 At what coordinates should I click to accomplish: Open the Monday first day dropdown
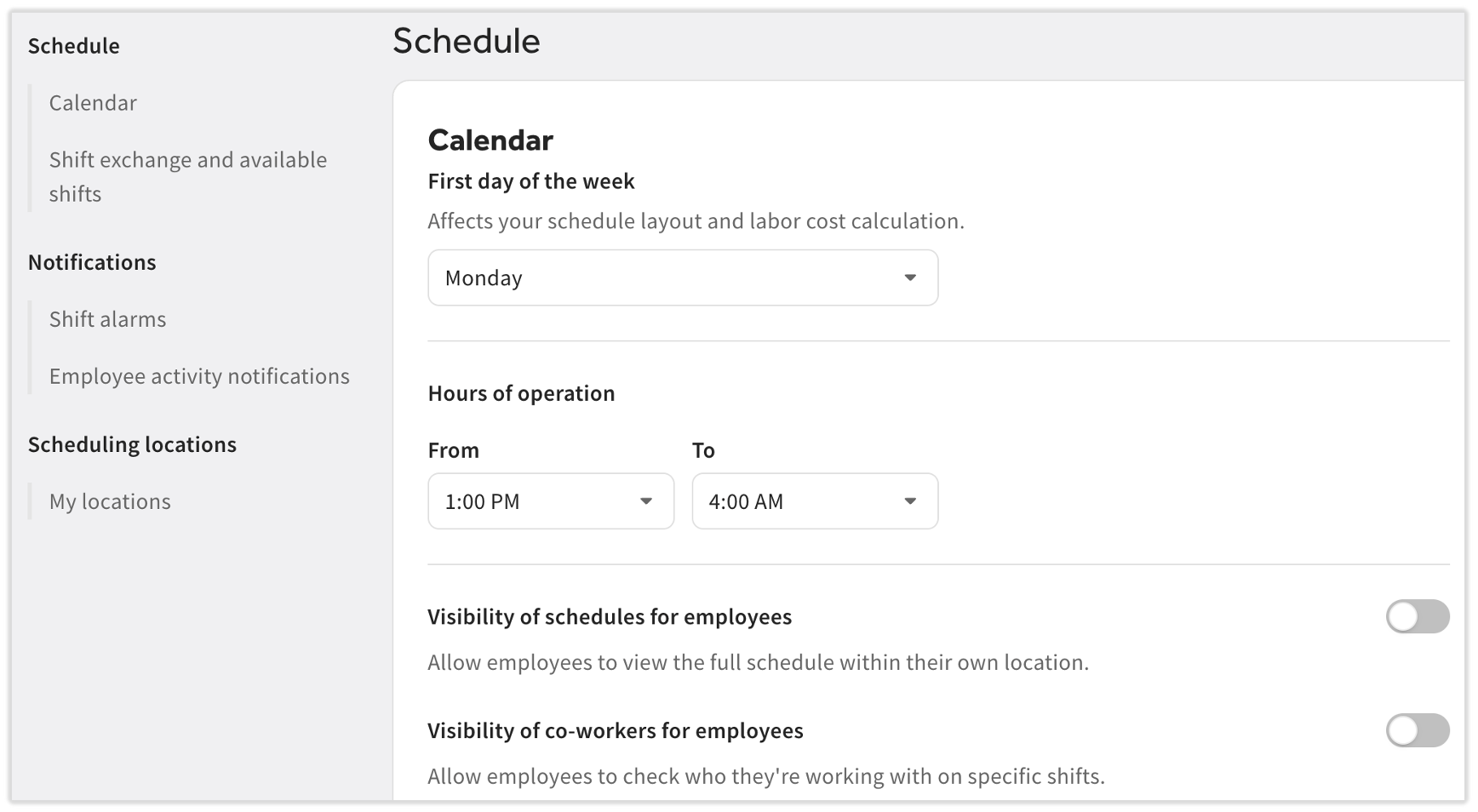click(683, 277)
